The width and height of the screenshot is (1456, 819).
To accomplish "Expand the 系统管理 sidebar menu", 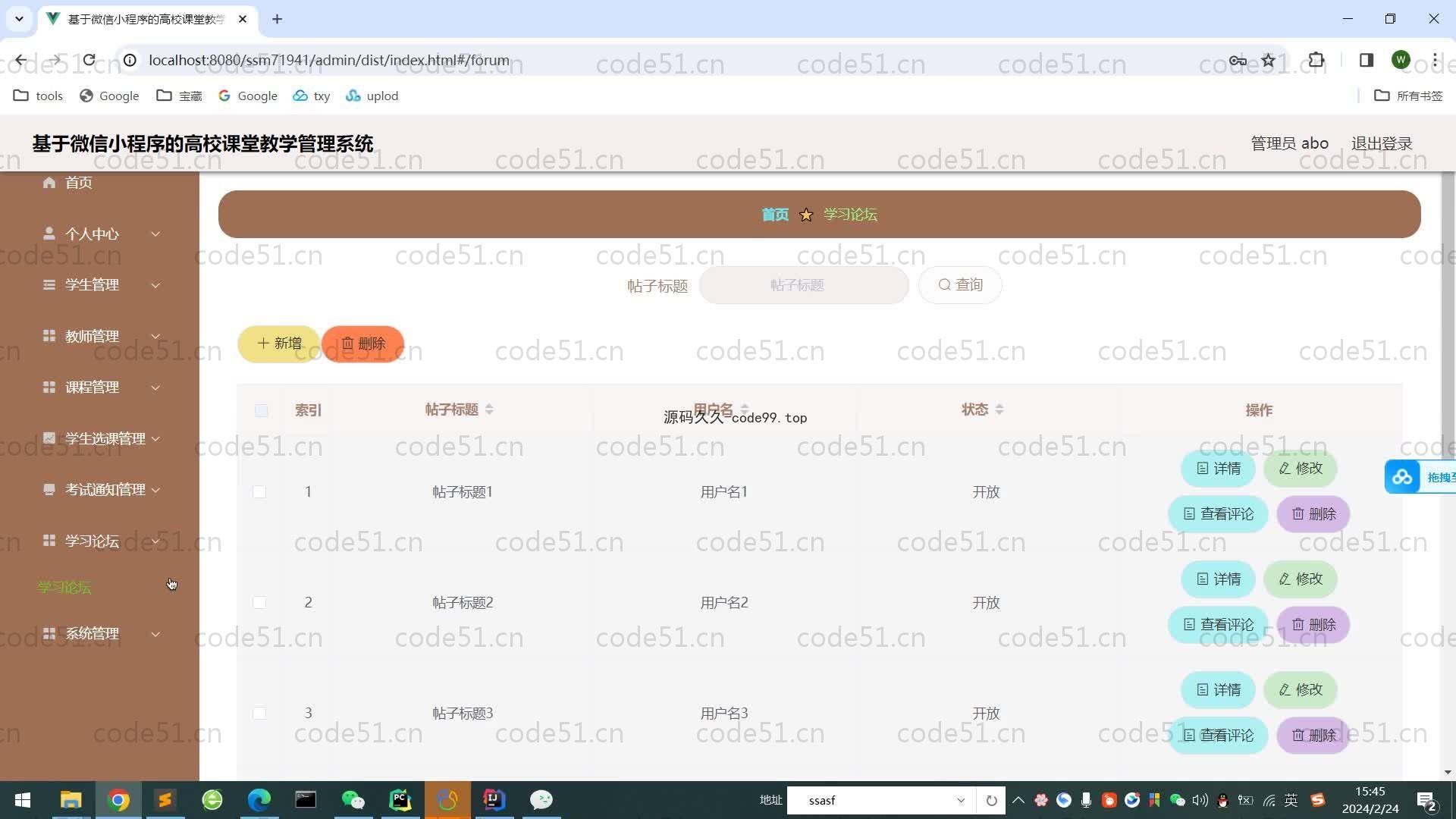I will (100, 633).
